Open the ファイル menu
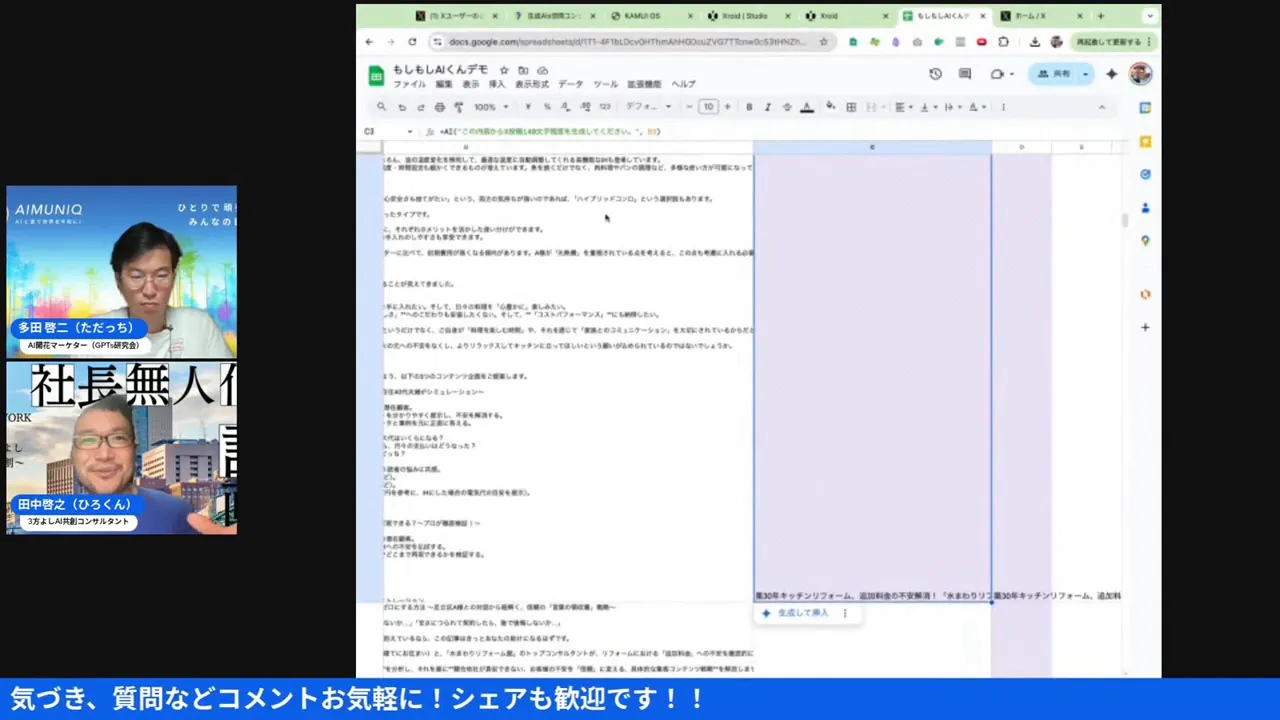This screenshot has height=720, width=1280. point(409,85)
